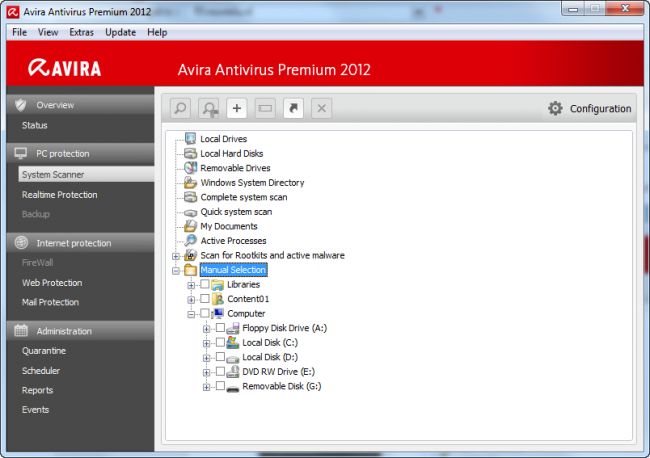This screenshot has height=458, width=650.
Task: Click the Content01 user folder icon
Action: pyautogui.click(x=217, y=299)
